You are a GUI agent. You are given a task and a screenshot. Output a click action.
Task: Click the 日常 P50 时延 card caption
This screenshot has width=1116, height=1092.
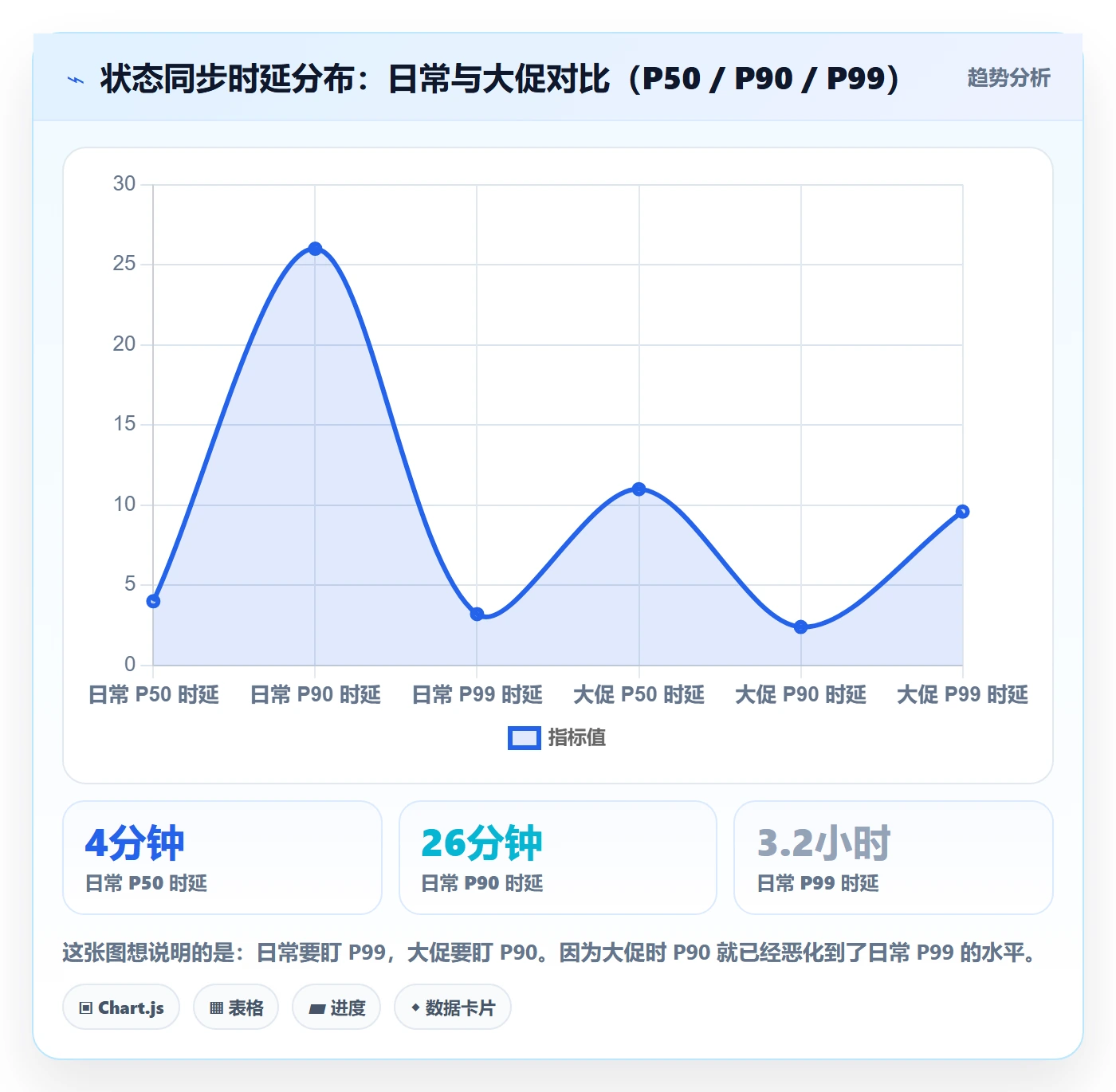click(x=146, y=883)
